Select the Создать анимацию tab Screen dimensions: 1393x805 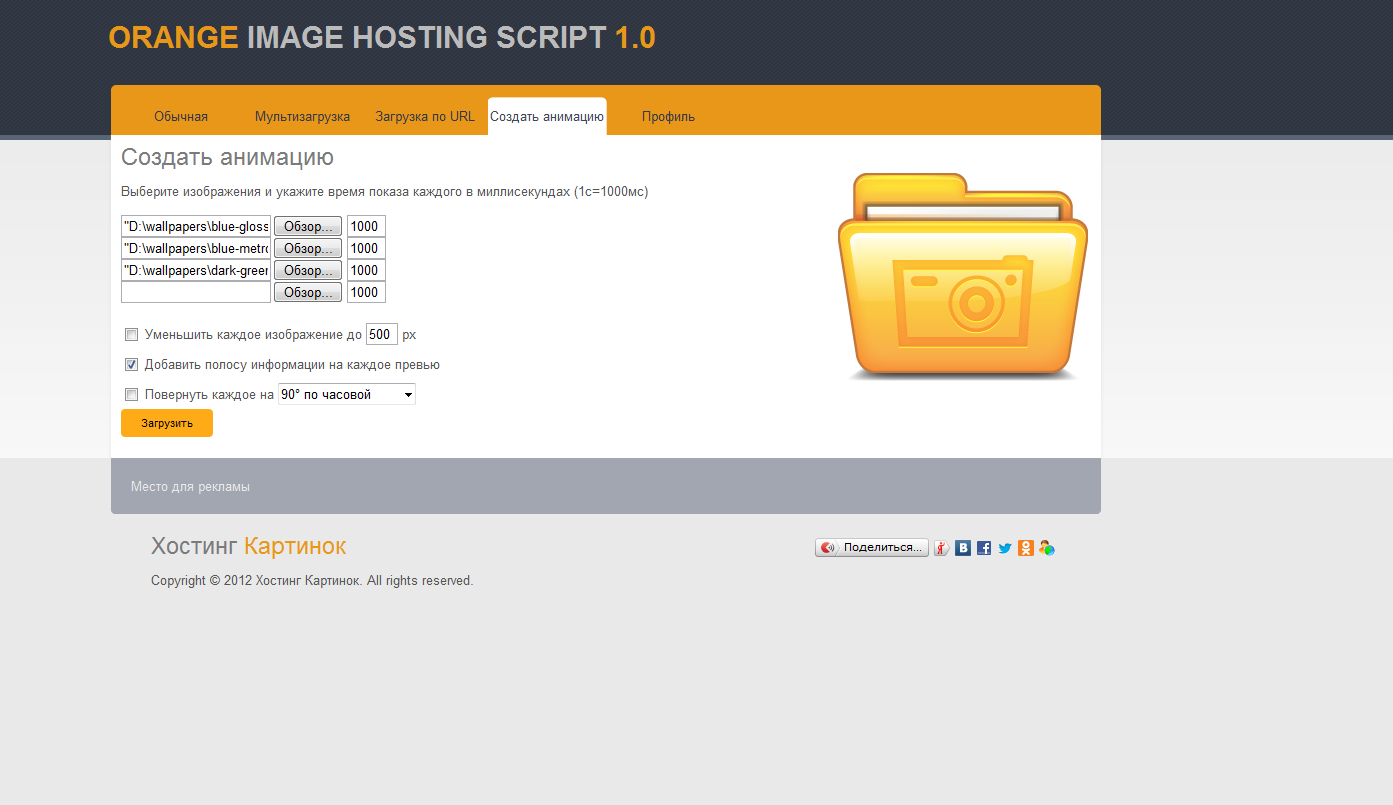point(547,117)
